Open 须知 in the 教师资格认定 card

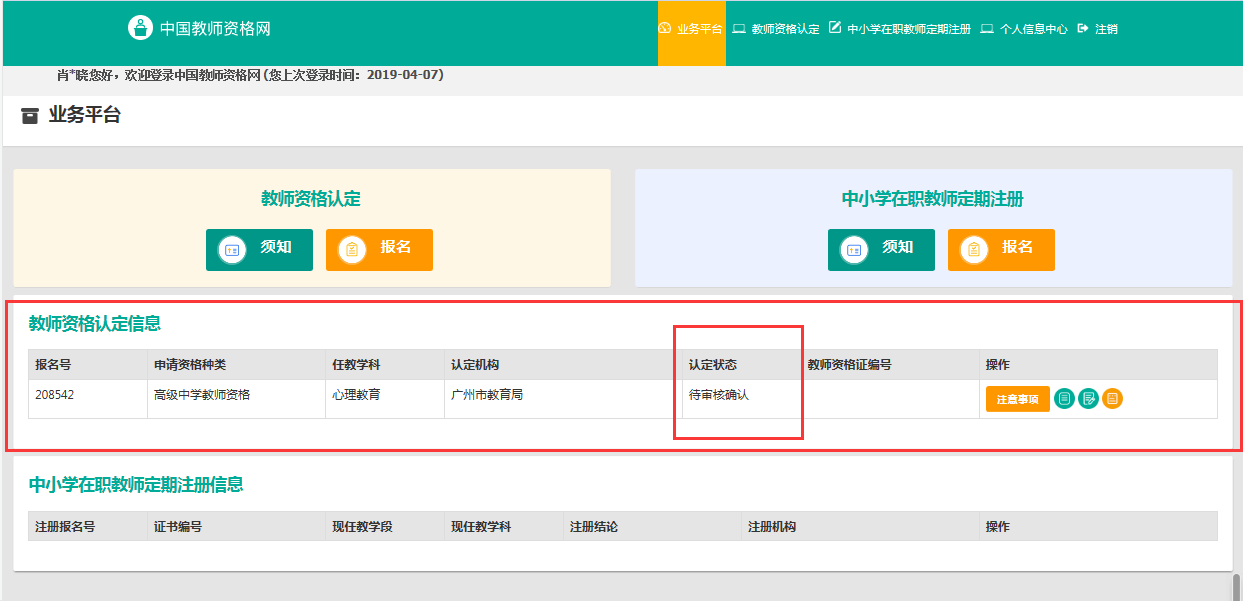259,249
